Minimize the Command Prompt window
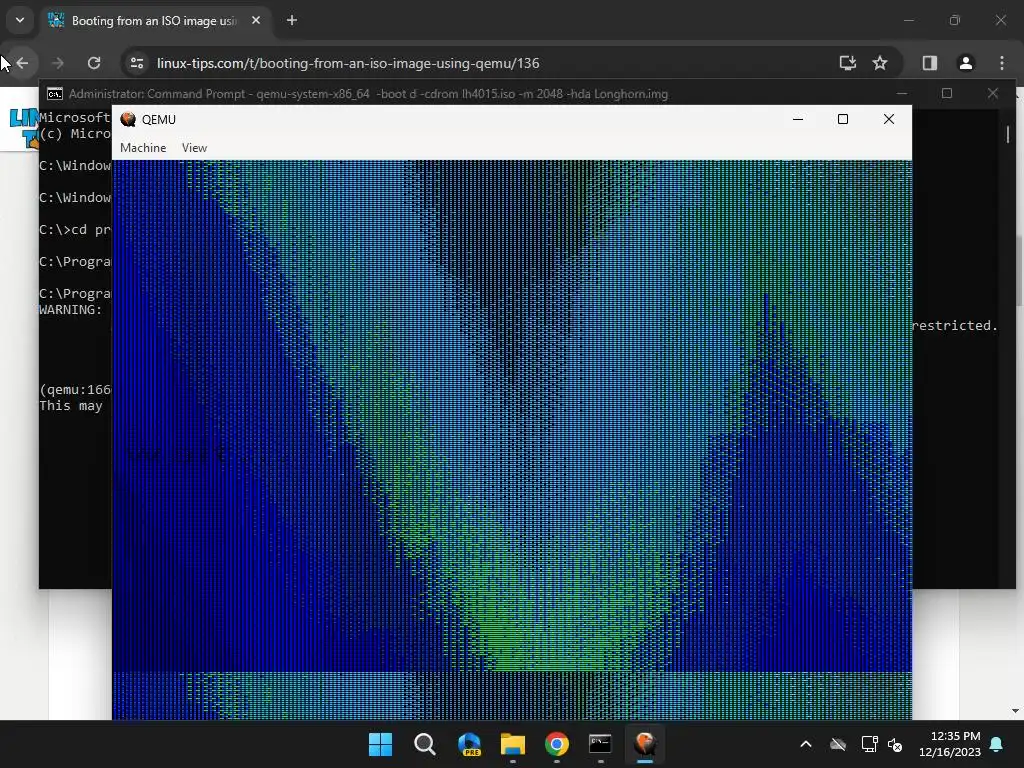Image resolution: width=1024 pixels, height=768 pixels. (x=902, y=93)
